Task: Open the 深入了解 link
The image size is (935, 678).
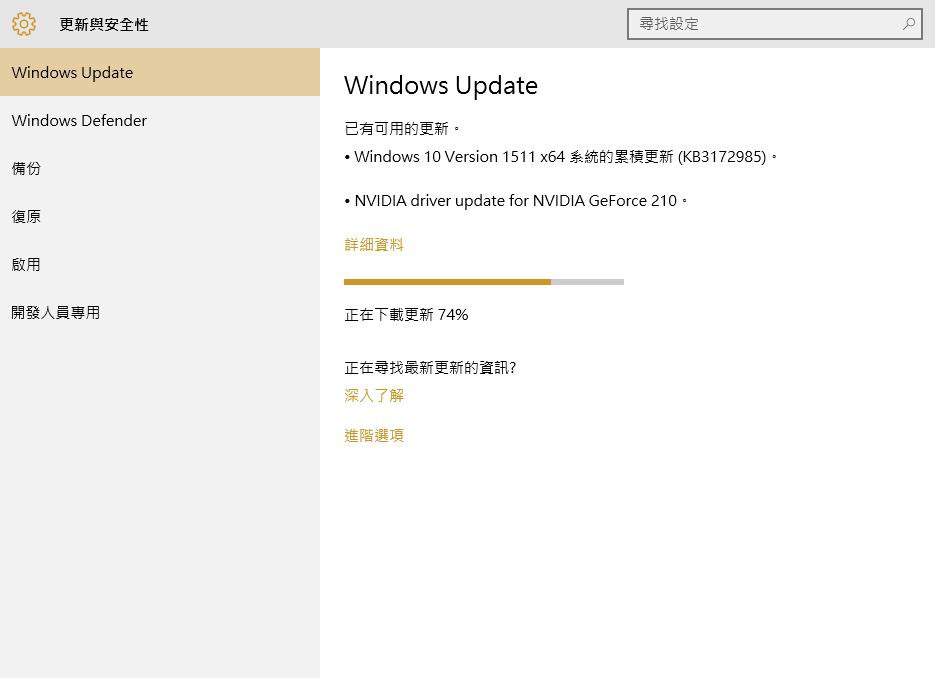Action: (374, 395)
